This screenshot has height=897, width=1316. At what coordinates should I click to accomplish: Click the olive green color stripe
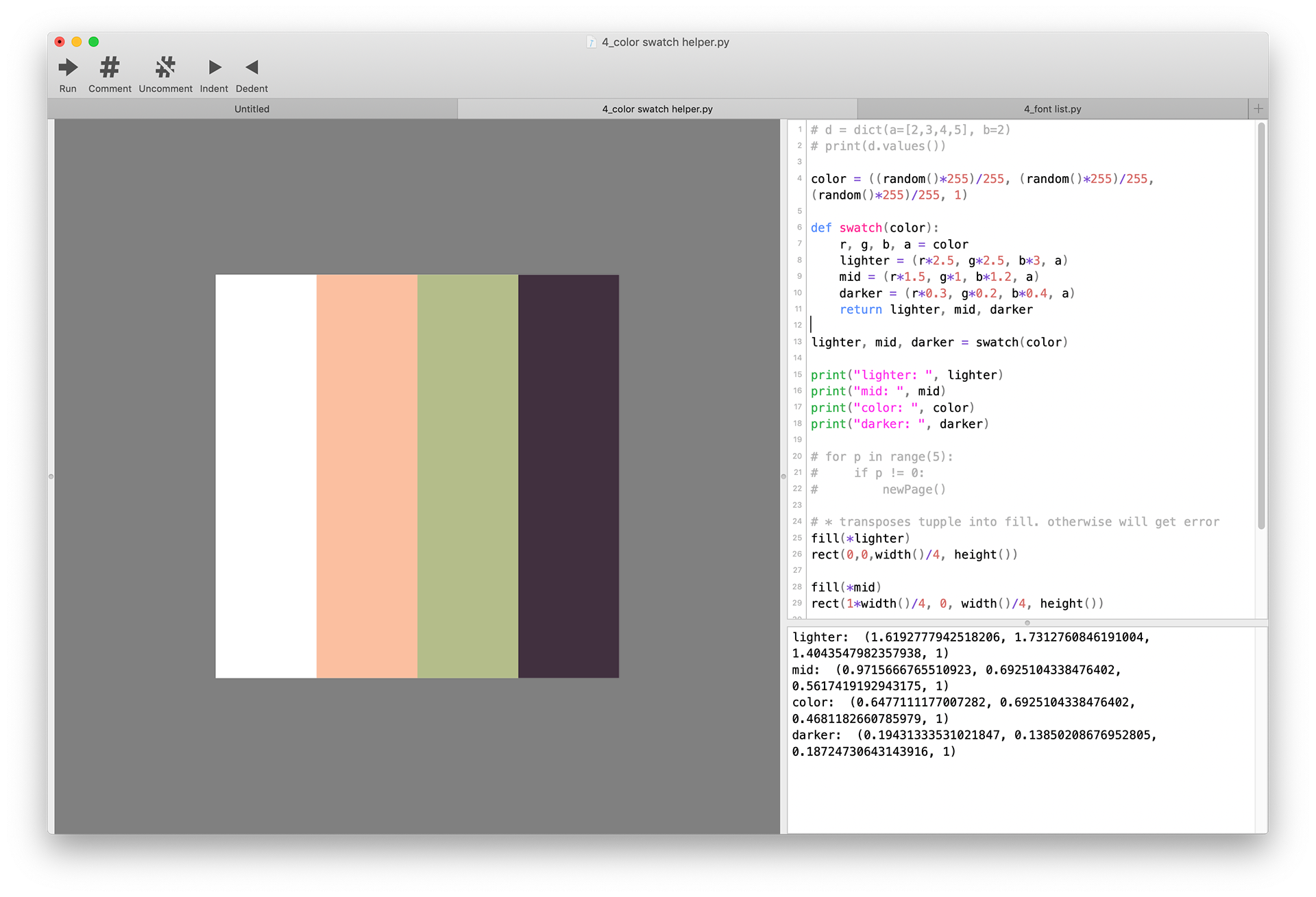[467, 476]
